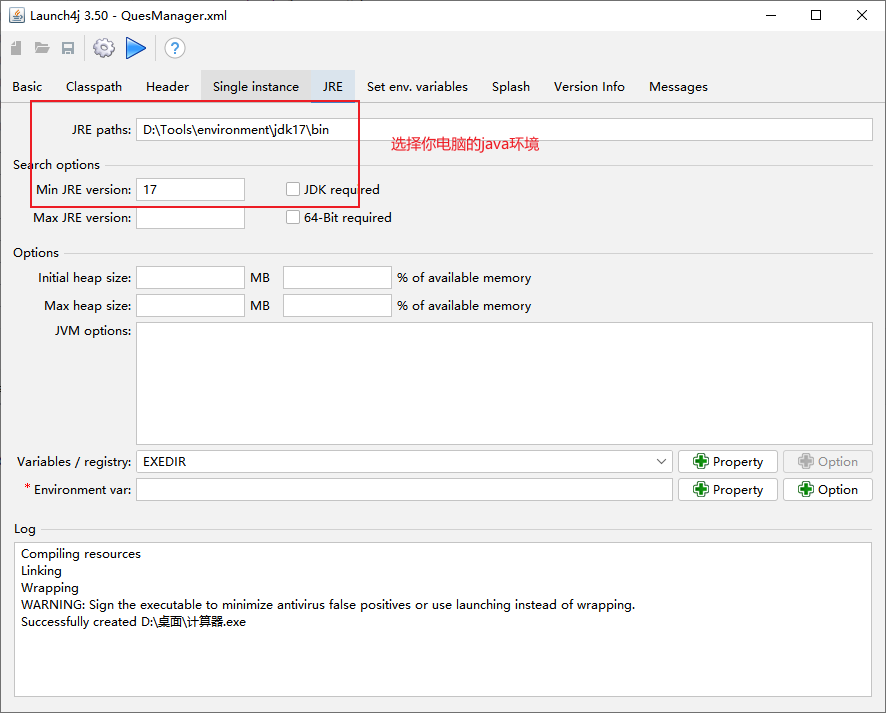Click the 'Successfully created' log line
This screenshot has width=886, height=713.
(x=133, y=622)
